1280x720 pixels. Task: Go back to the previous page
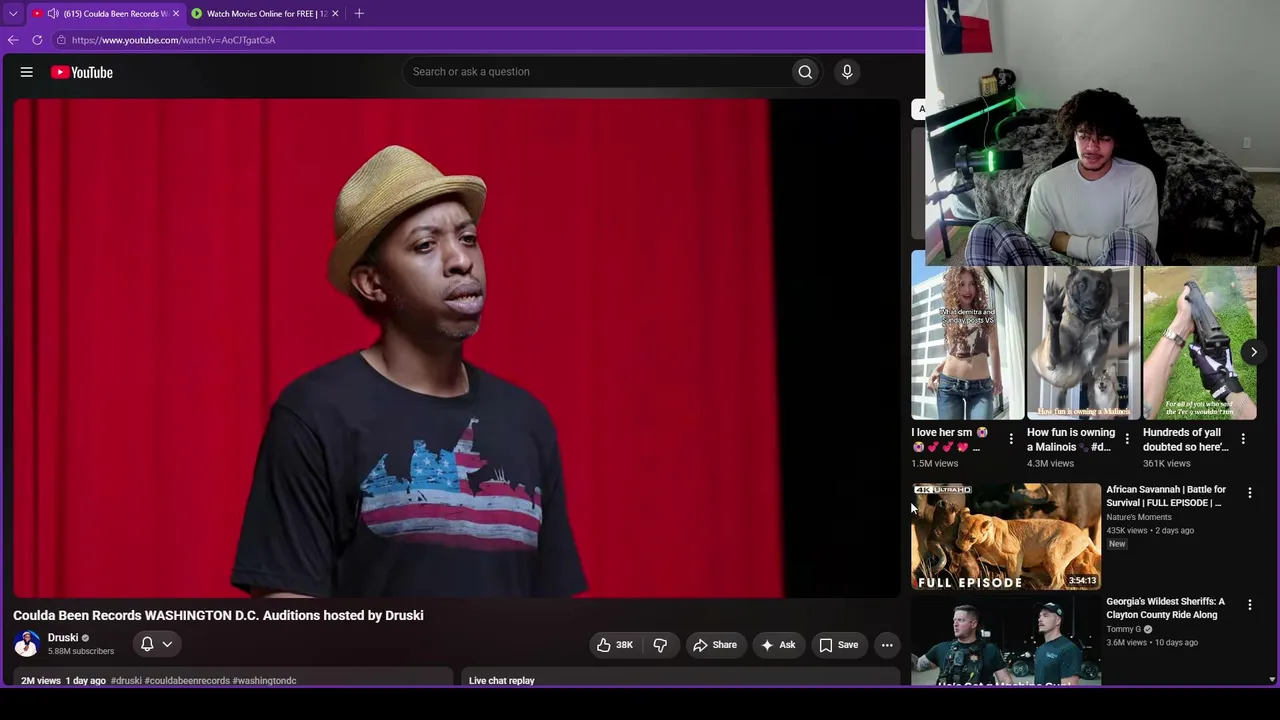[x=13, y=40]
